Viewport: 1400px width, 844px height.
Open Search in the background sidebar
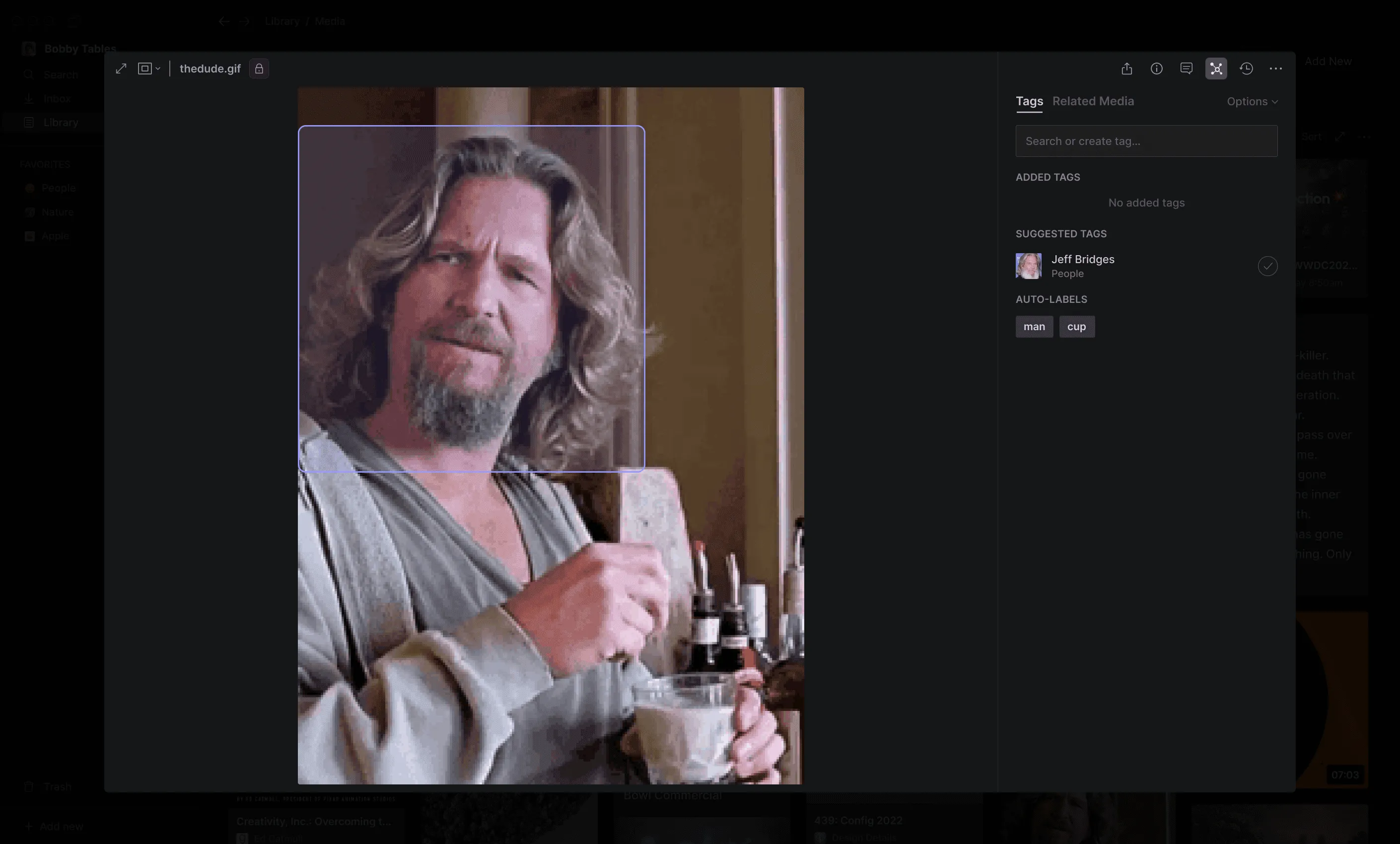(x=60, y=74)
